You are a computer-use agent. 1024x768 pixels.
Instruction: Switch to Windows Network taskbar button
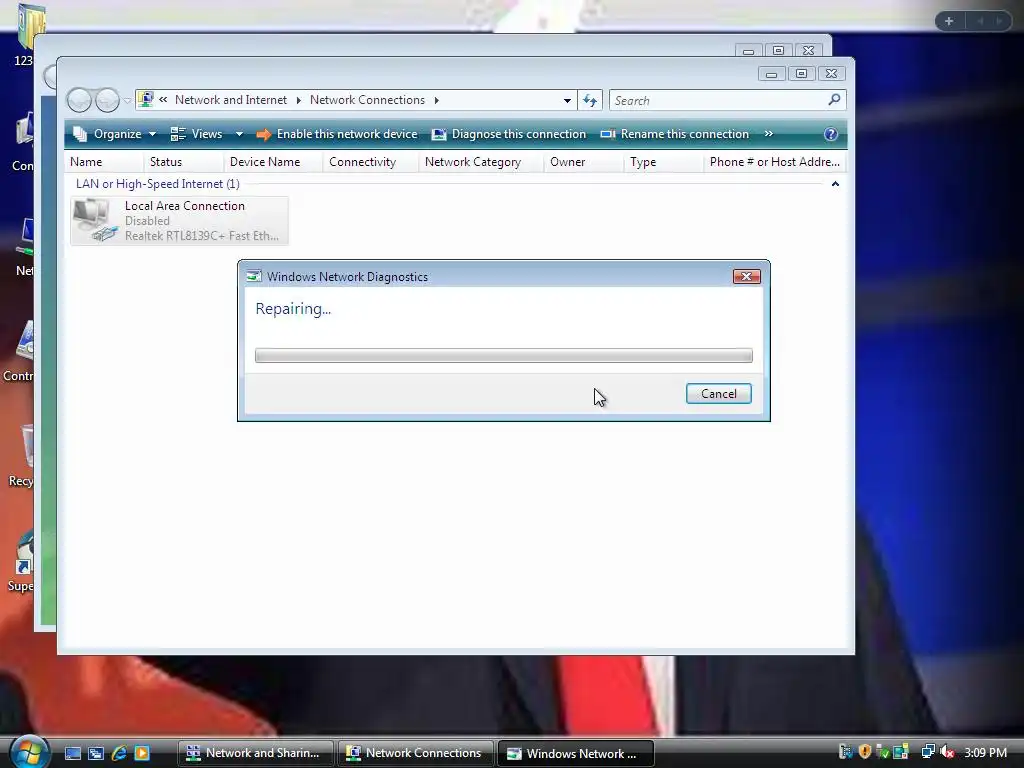575,753
